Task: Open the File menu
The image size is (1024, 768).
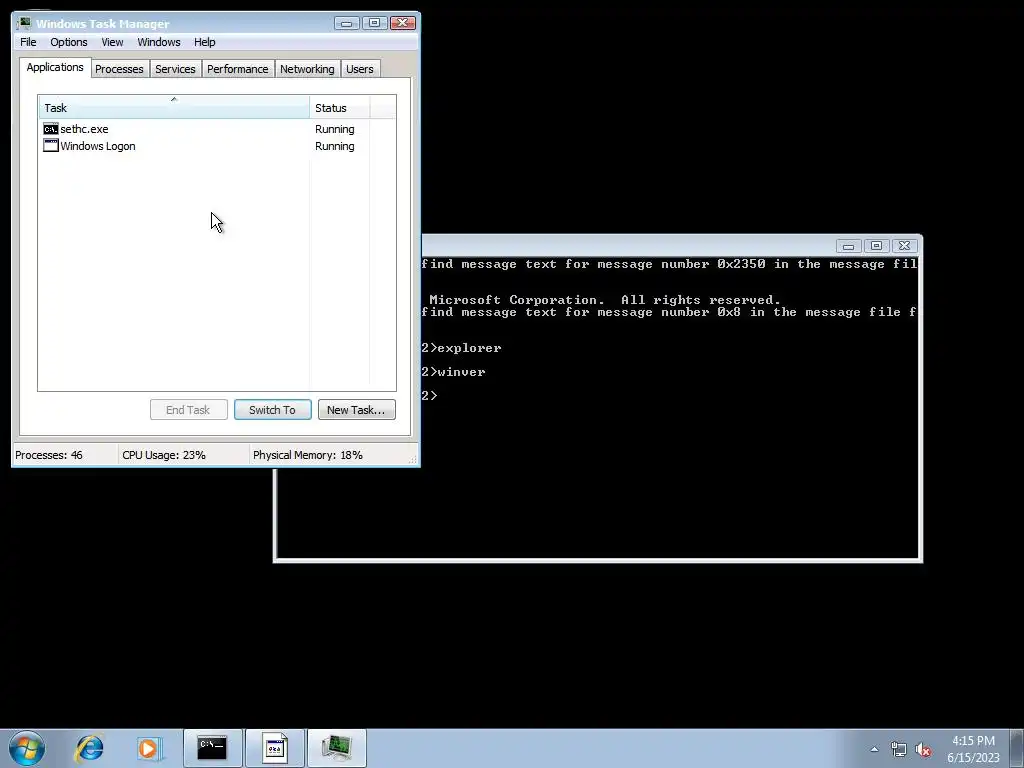Action: (x=28, y=42)
